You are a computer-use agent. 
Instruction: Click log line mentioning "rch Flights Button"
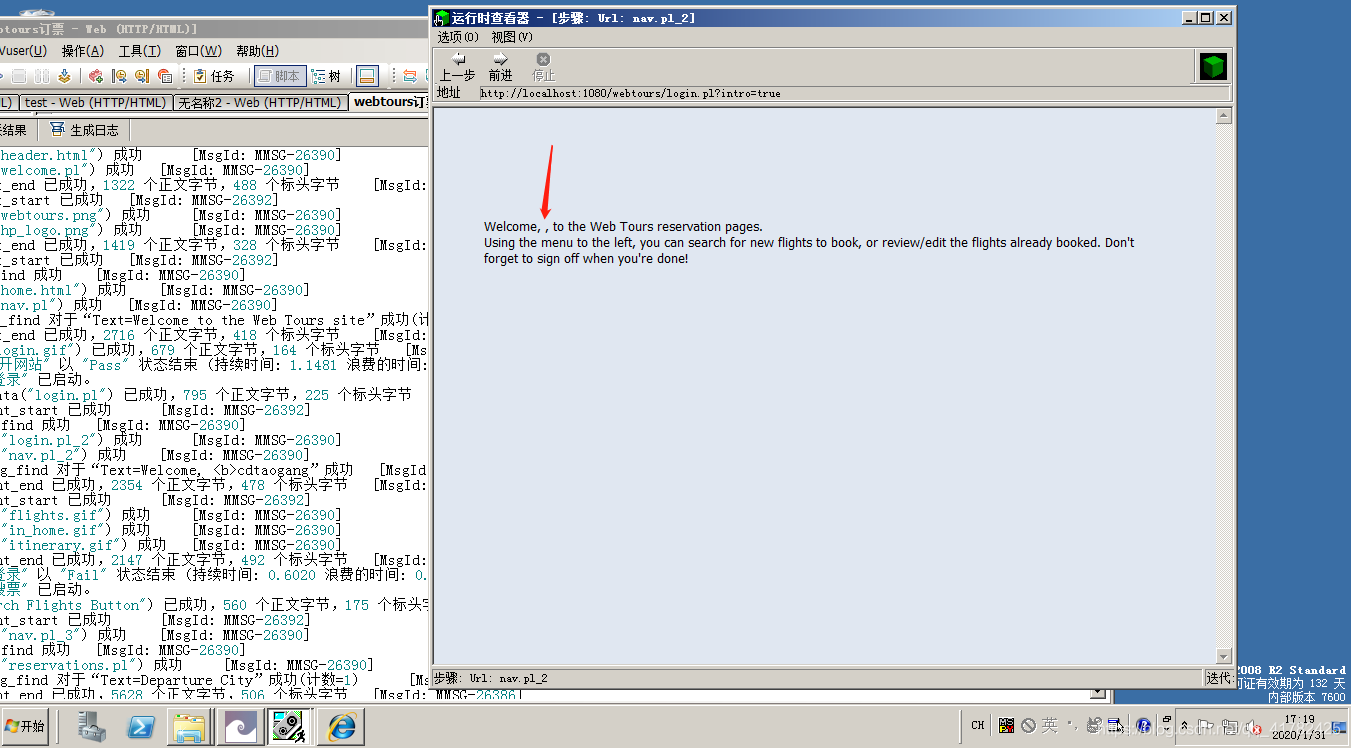pos(213,605)
